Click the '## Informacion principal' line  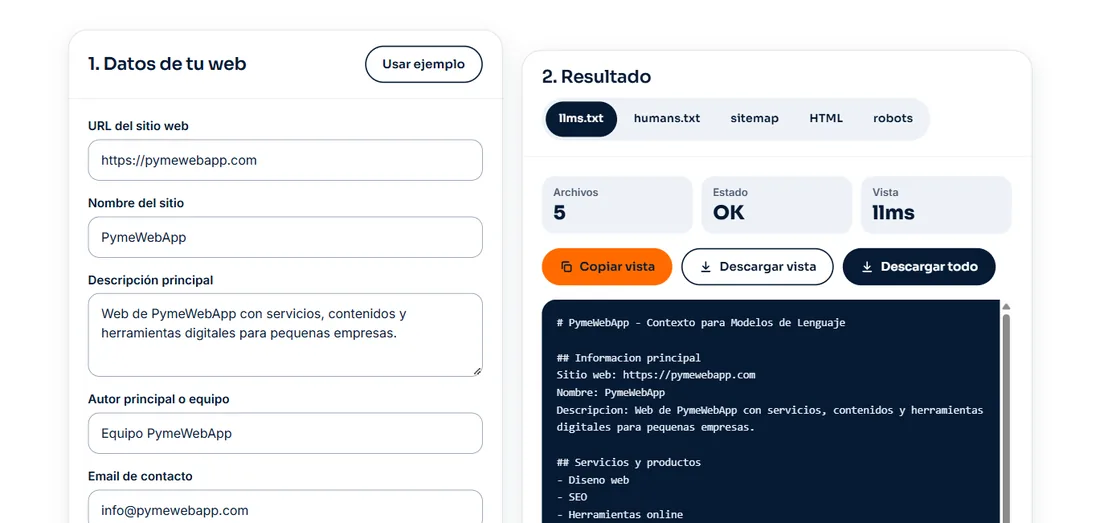pos(629,358)
